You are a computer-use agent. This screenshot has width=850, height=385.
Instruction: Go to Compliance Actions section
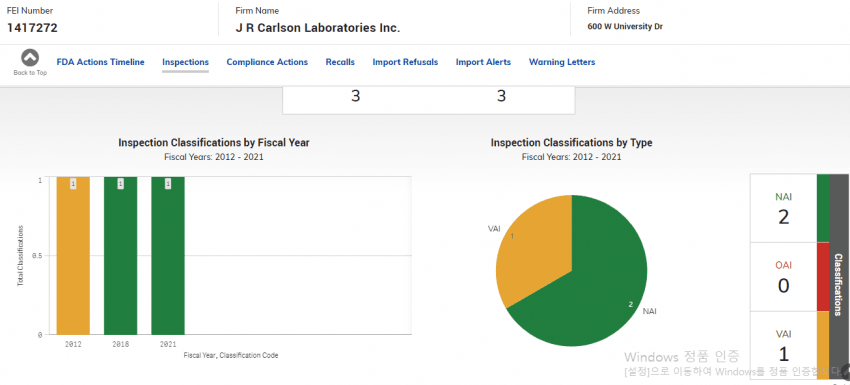point(267,62)
